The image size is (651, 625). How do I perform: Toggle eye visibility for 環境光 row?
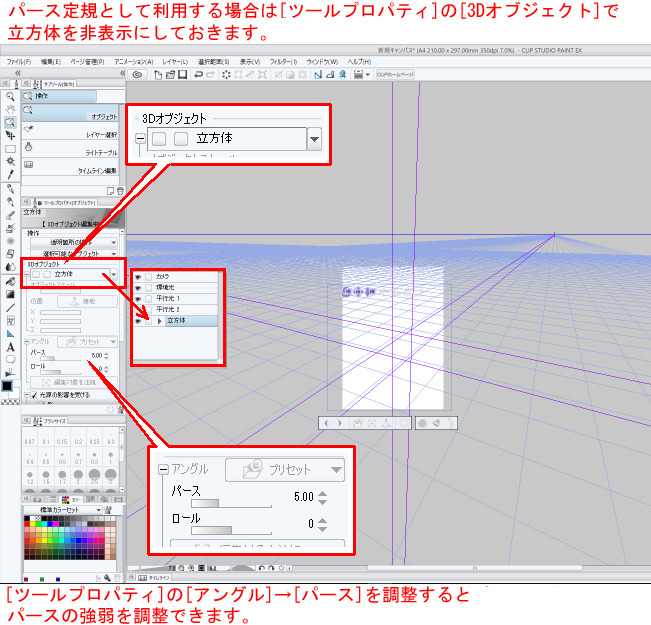tap(138, 288)
